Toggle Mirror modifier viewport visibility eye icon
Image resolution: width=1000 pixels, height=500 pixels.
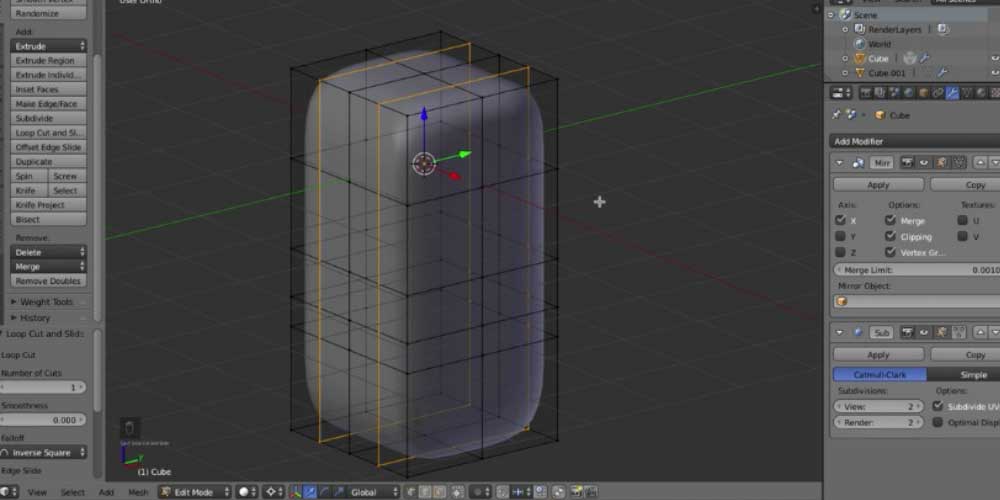coord(925,162)
